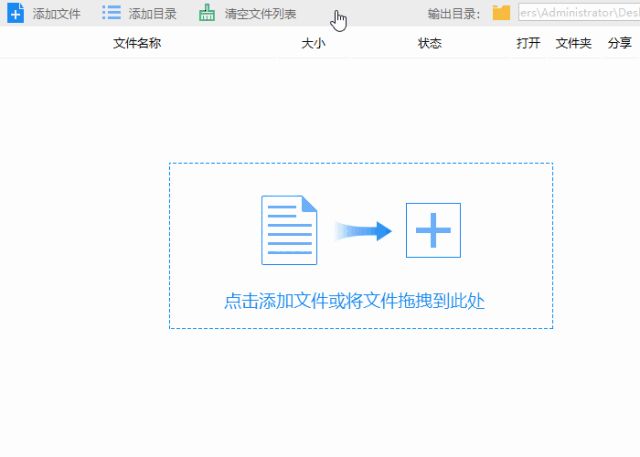The height and width of the screenshot is (457, 640).
Task: Click 清空文件列表 to clear files
Action: pyautogui.click(x=260, y=14)
